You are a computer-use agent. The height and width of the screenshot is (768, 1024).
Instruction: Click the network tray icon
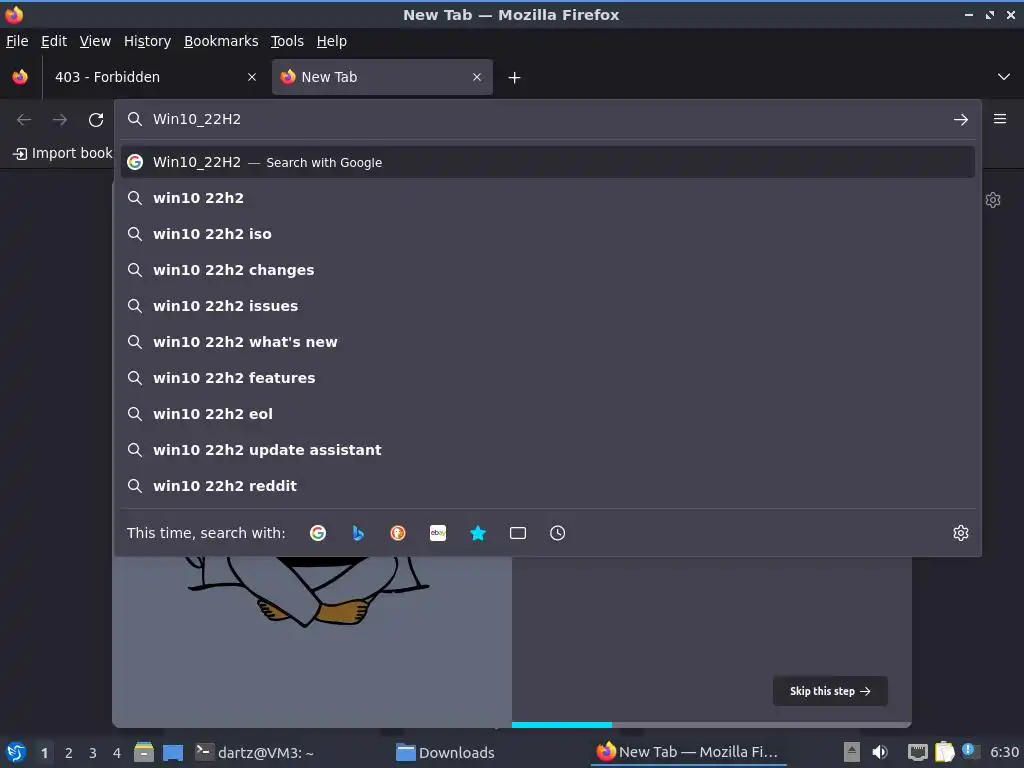point(918,752)
